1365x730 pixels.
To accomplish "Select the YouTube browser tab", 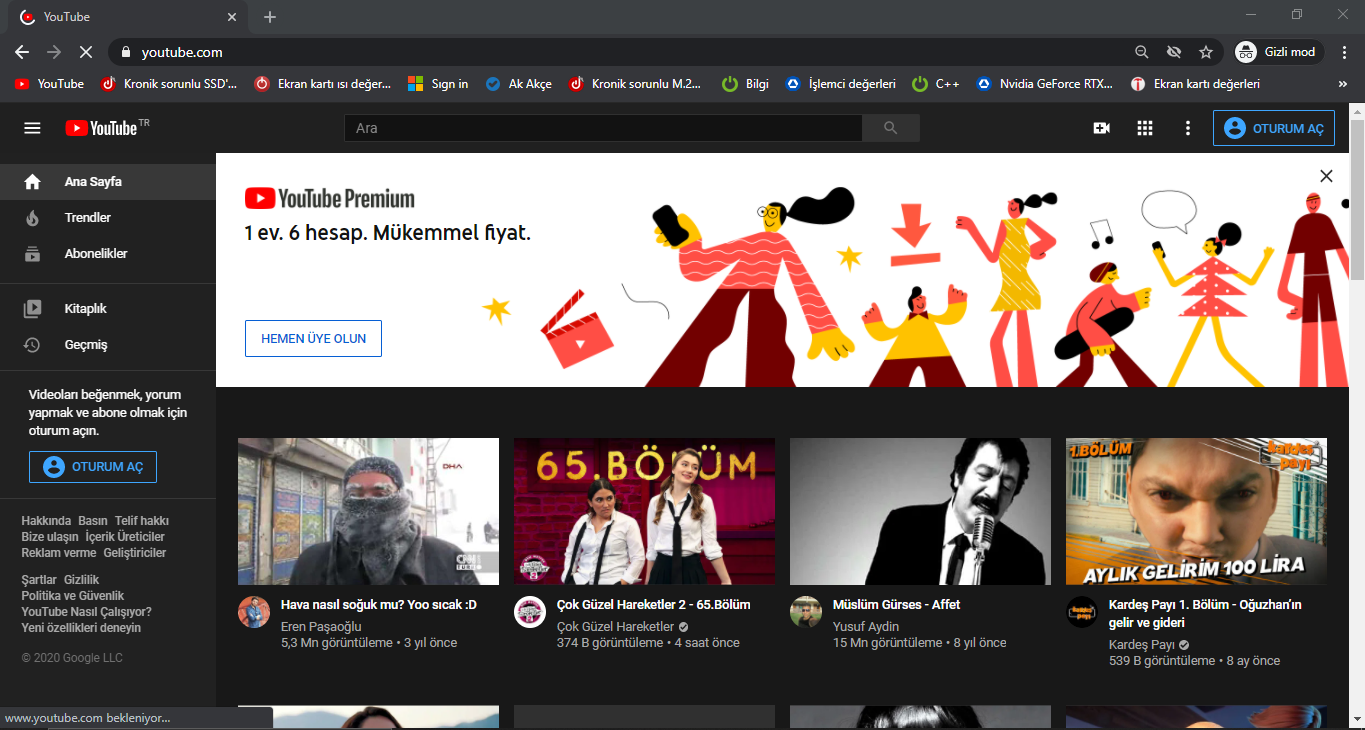I will [x=130, y=17].
